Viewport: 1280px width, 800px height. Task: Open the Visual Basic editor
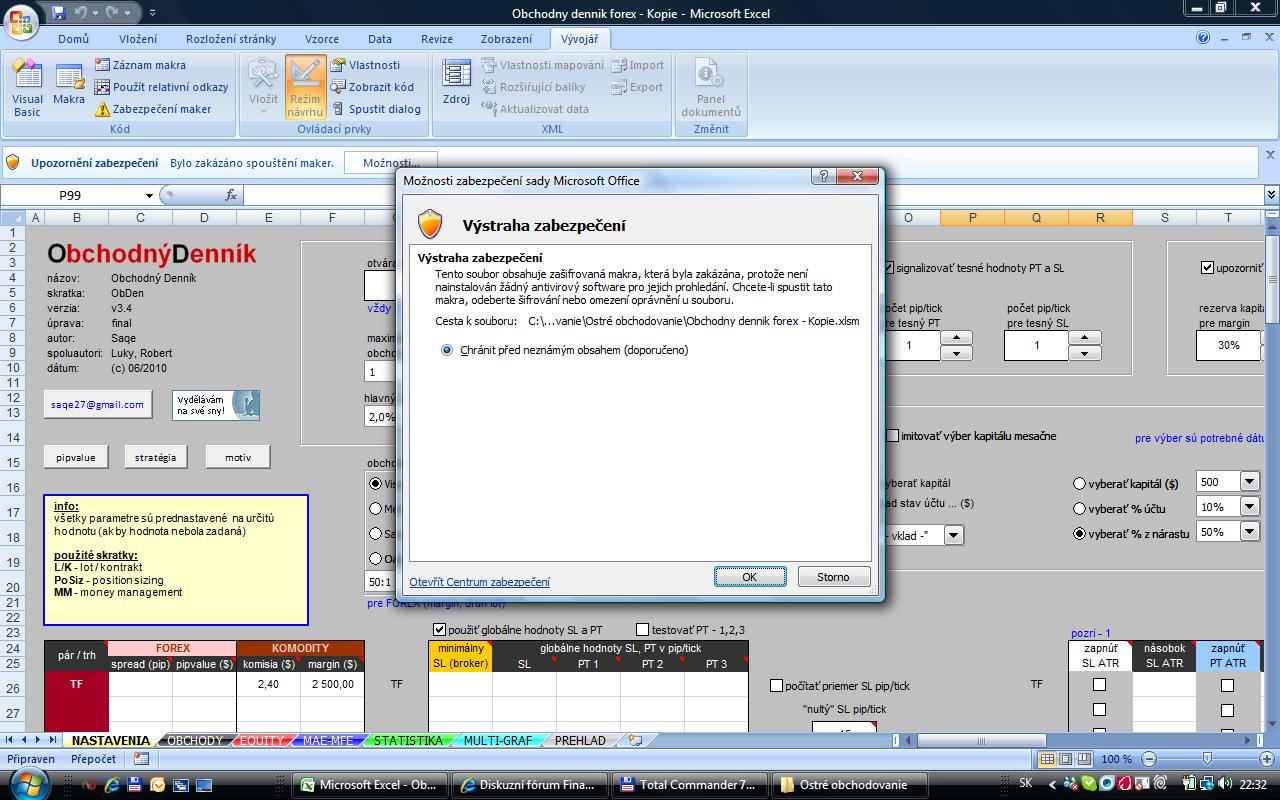coord(27,88)
